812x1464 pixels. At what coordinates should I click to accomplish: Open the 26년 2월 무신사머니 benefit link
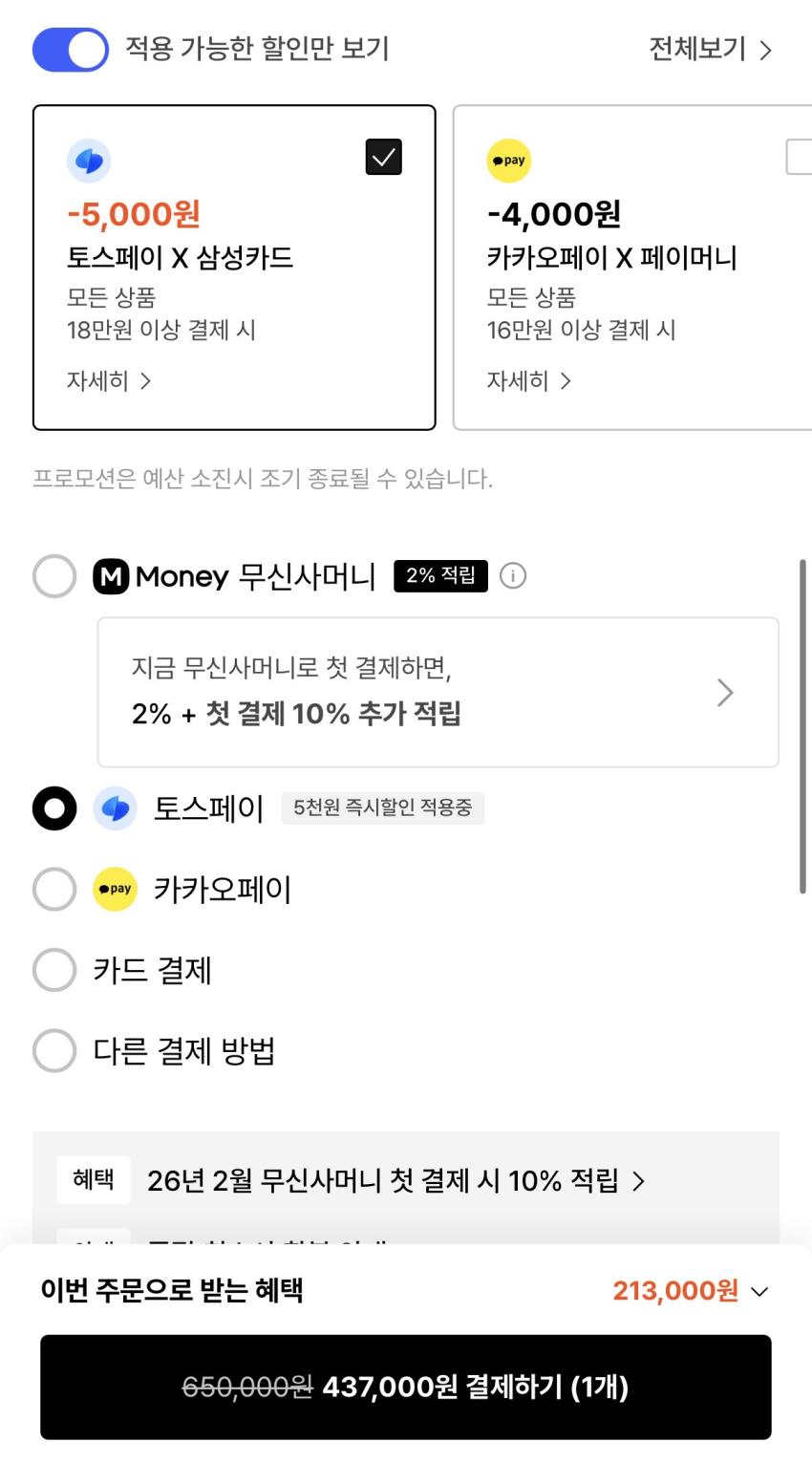(395, 1181)
